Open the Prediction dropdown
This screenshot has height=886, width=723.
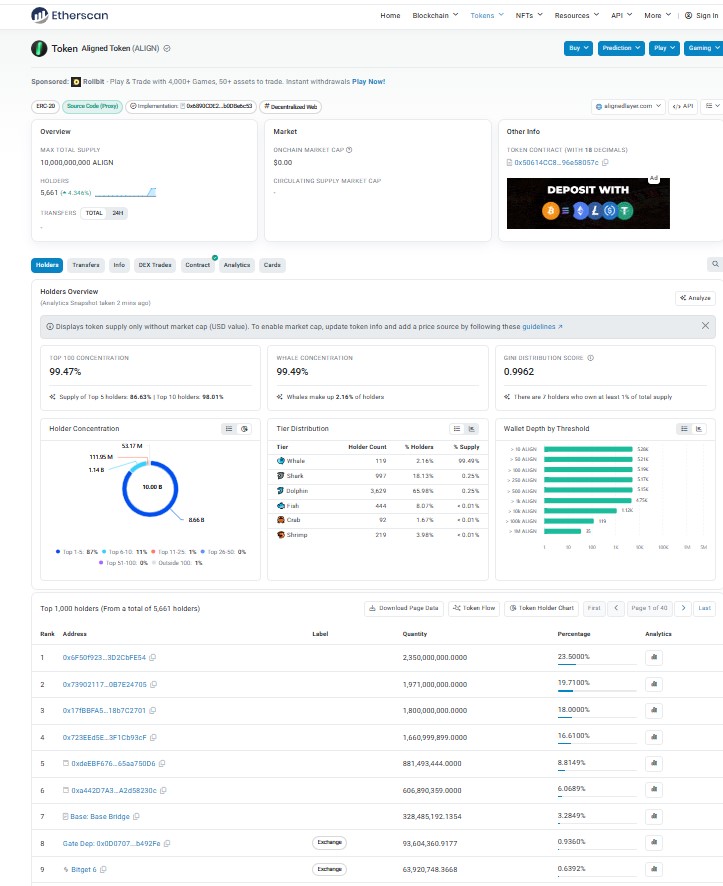pos(621,48)
